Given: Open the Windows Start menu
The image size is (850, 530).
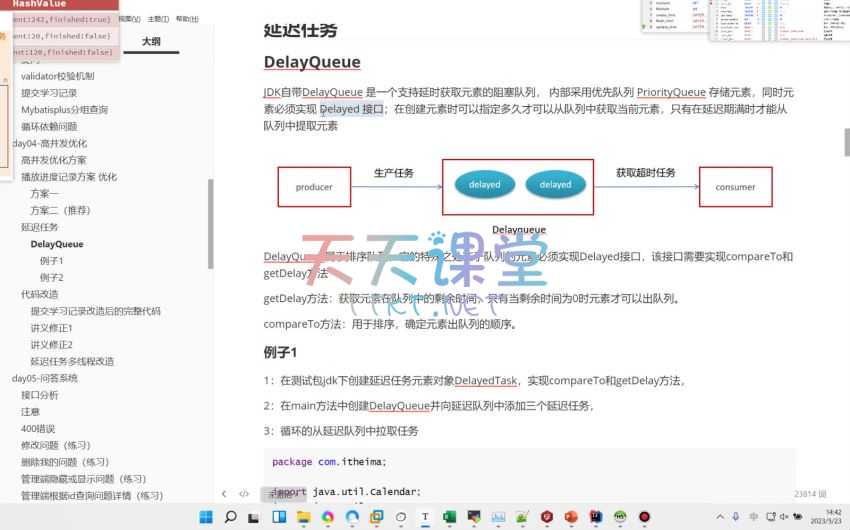Looking at the screenshot, I should click(206, 516).
